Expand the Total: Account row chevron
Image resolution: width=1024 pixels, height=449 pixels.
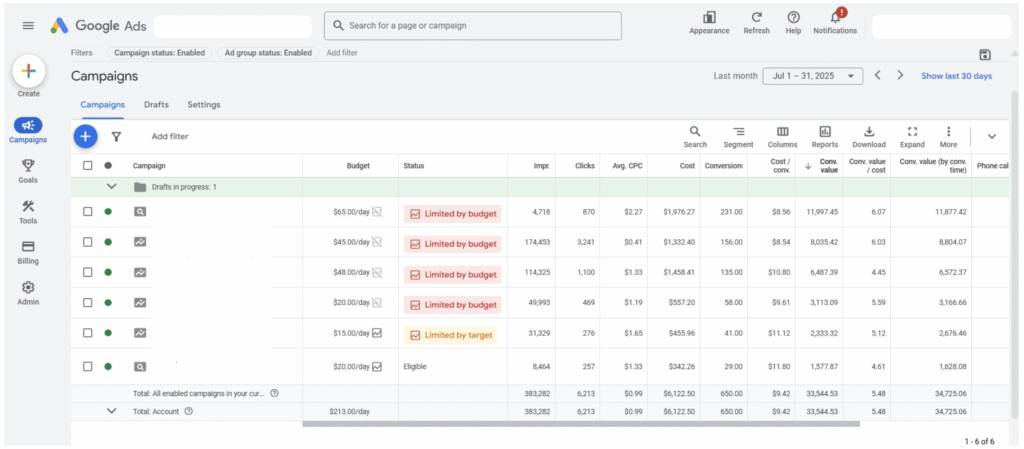tap(112, 410)
